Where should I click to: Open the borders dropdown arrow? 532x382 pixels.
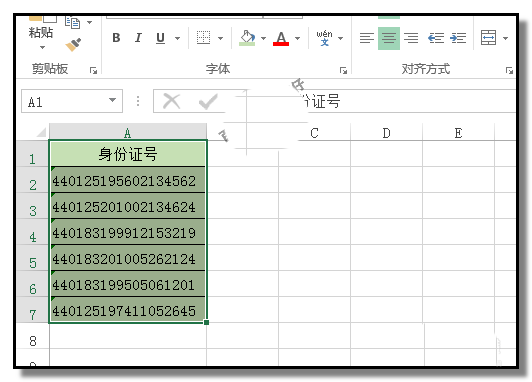coord(220,38)
